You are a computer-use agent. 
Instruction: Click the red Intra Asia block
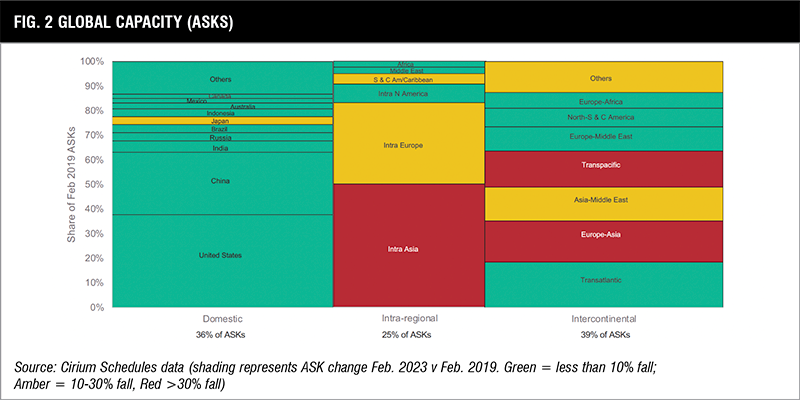tap(409, 245)
